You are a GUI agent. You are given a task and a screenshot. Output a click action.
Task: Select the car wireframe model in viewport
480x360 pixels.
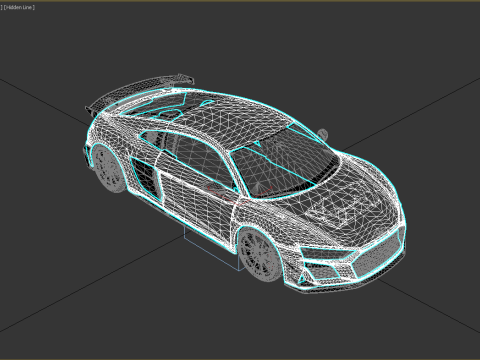[x=245, y=183]
